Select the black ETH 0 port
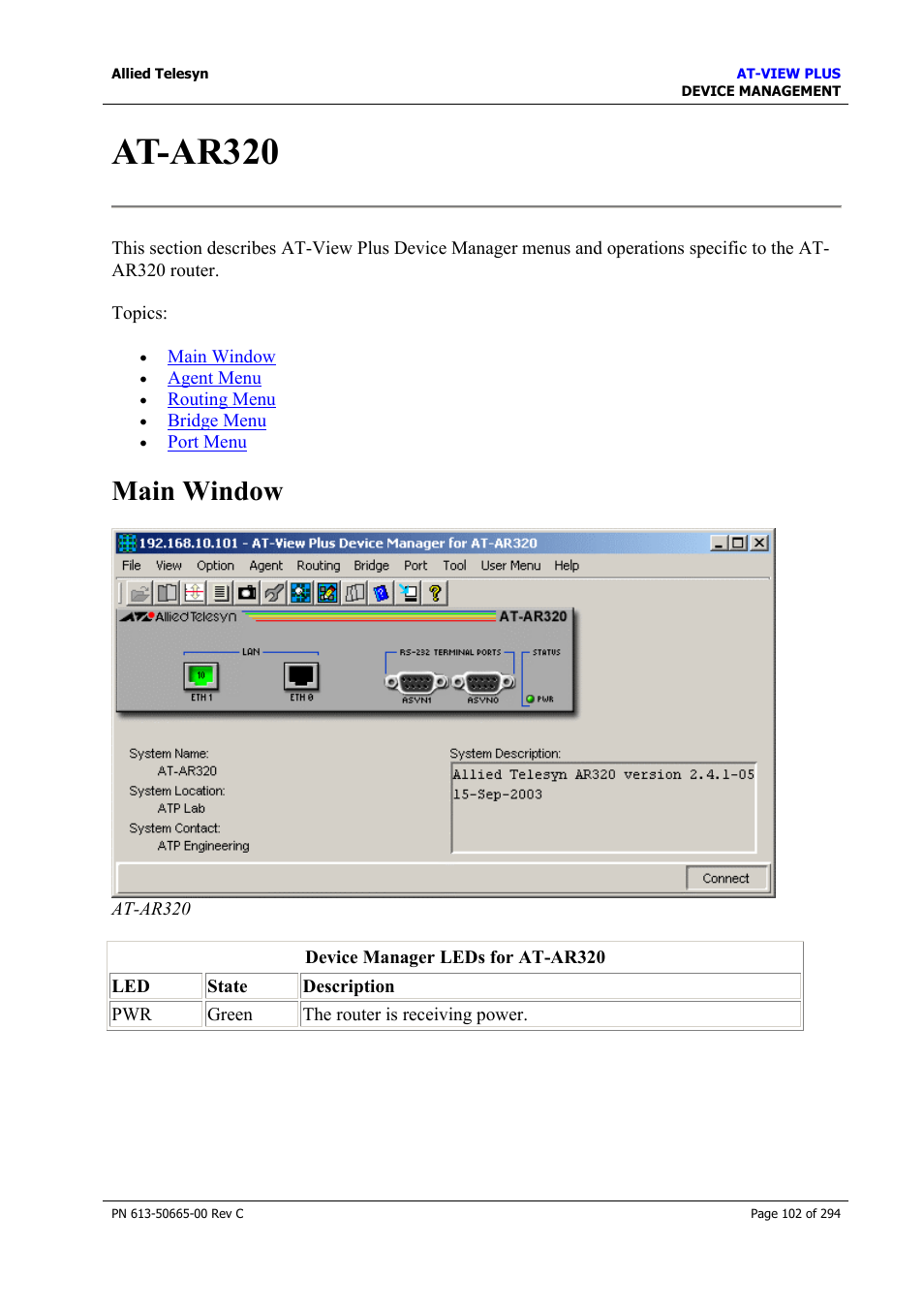Image resolution: width=924 pixels, height=1309 pixels. [x=301, y=675]
